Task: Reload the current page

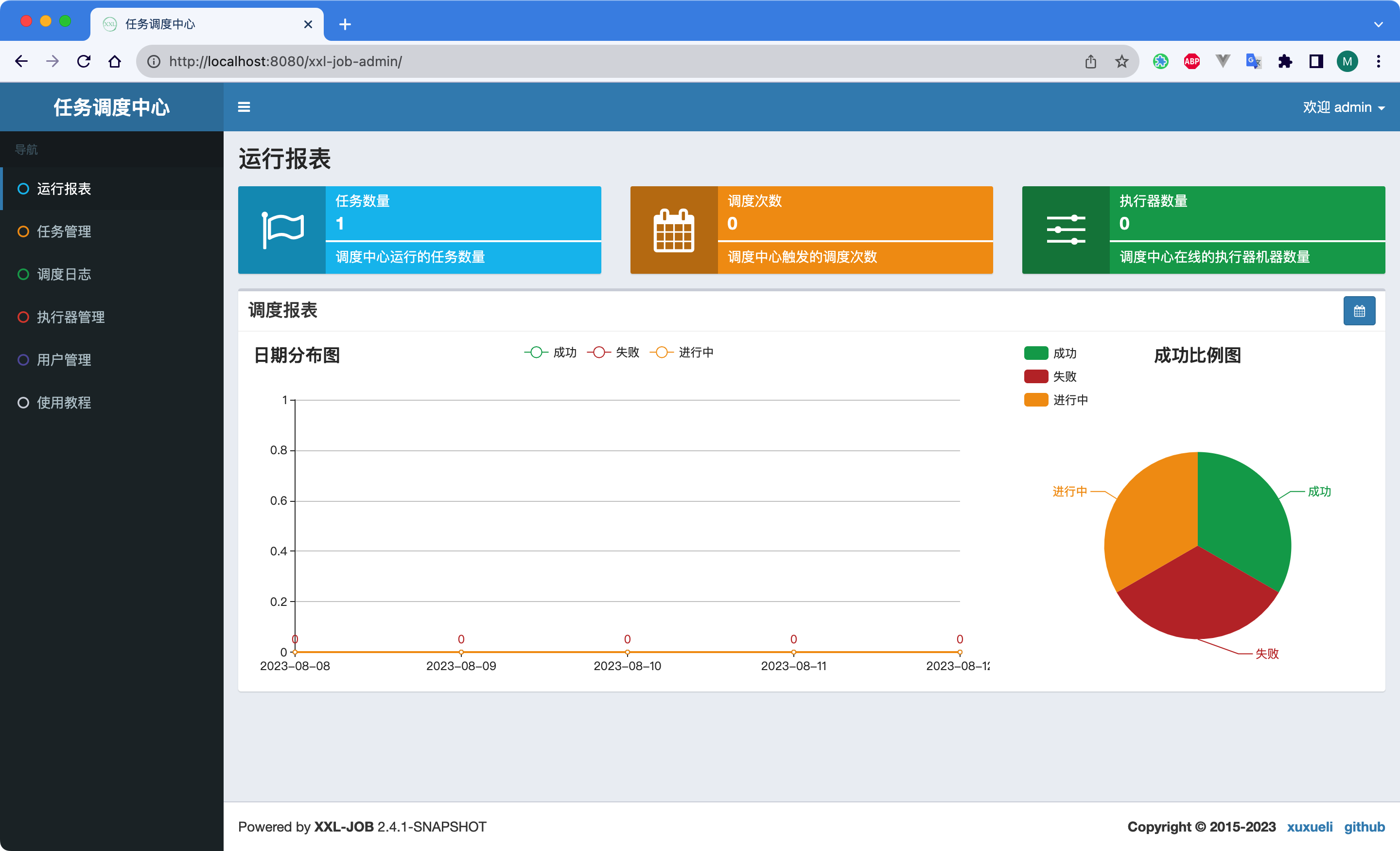Action: point(84,61)
